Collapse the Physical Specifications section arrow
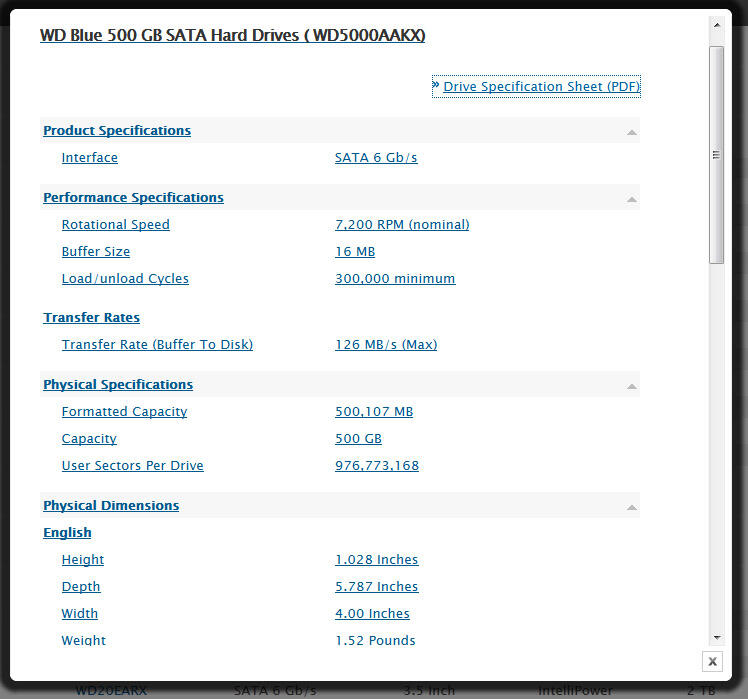The width and height of the screenshot is (748, 699). (x=632, y=386)
